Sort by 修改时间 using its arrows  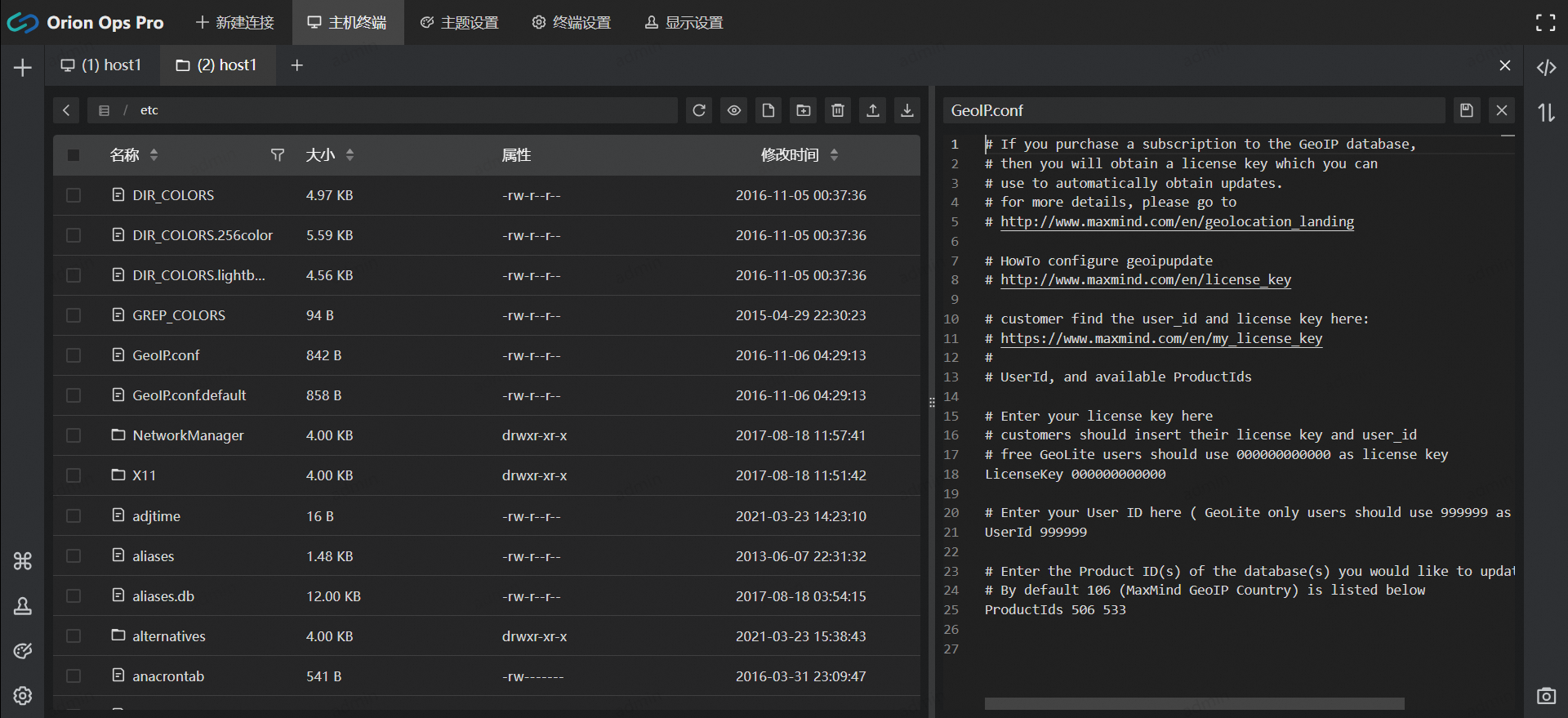click(834, 155)
